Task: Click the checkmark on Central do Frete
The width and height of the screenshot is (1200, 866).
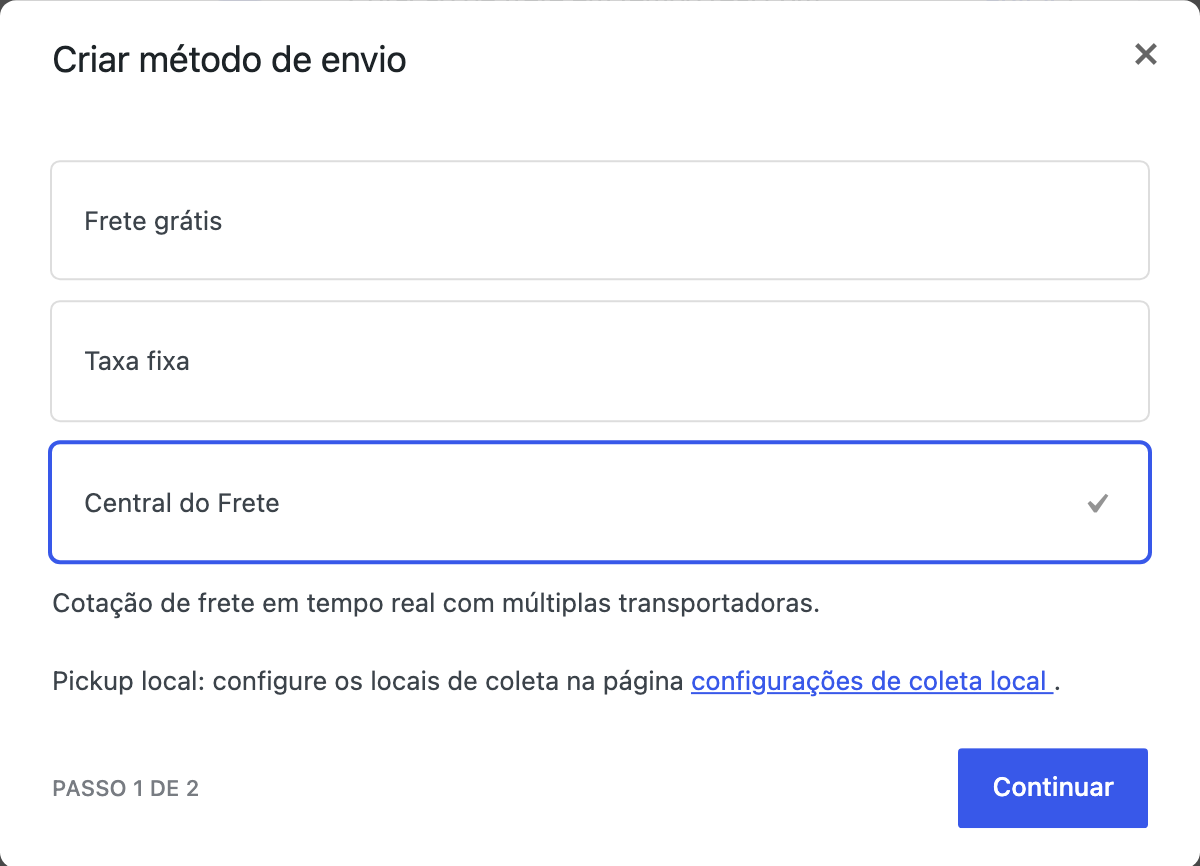Action: pyautogui.click(x=1098, y=503)
